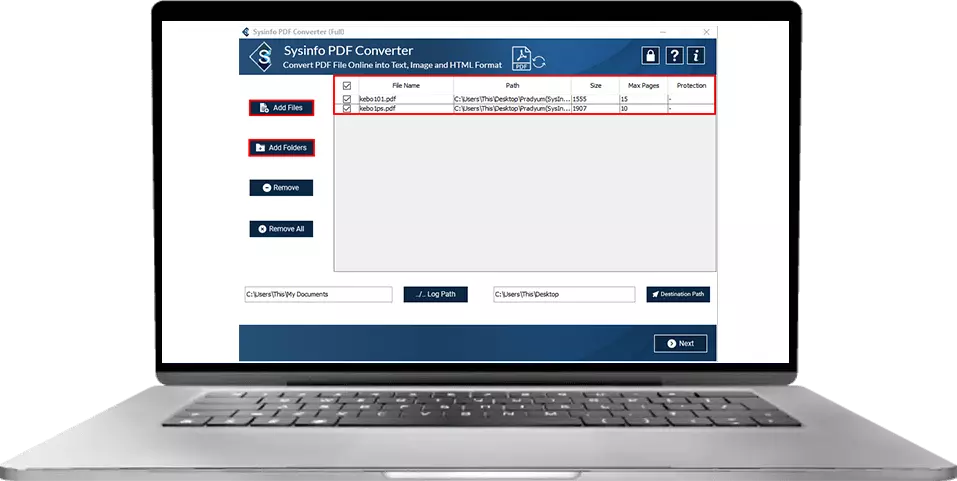Click the path cell of kebo101.pdf row

point(512,99)
